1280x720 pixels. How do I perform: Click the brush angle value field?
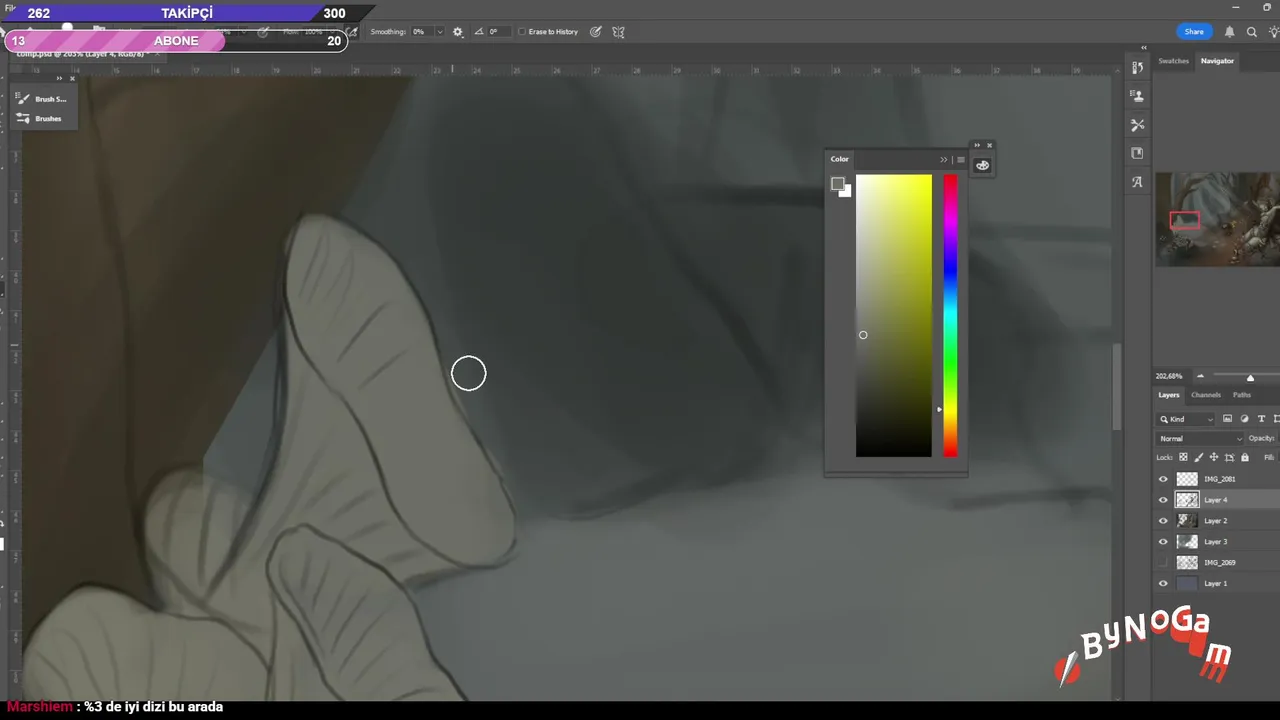tap(498, 32)
